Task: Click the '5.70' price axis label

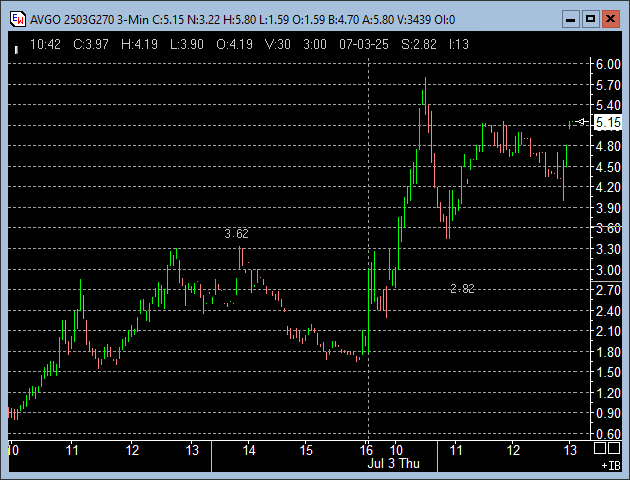Action: pyautogui.click(x=608, y=85)
